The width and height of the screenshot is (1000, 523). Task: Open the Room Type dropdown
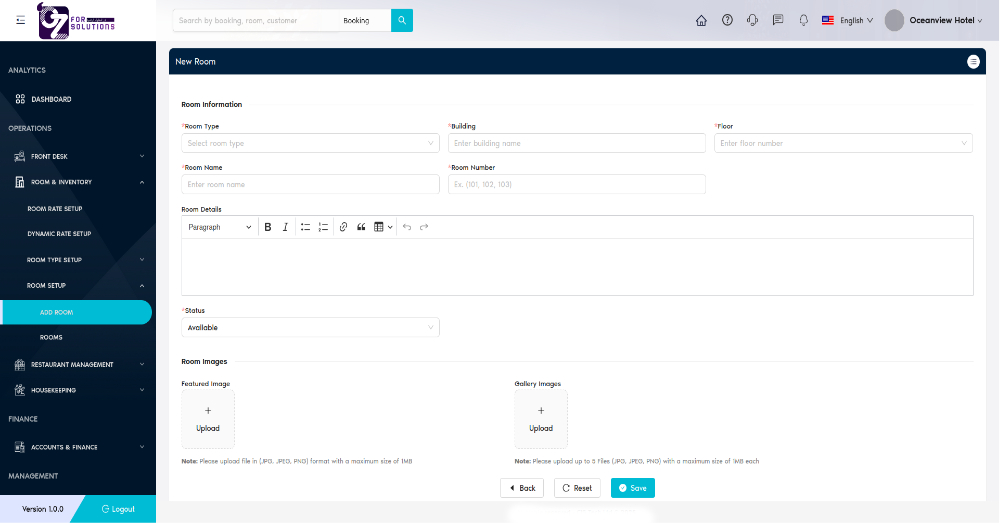[310, 143]
